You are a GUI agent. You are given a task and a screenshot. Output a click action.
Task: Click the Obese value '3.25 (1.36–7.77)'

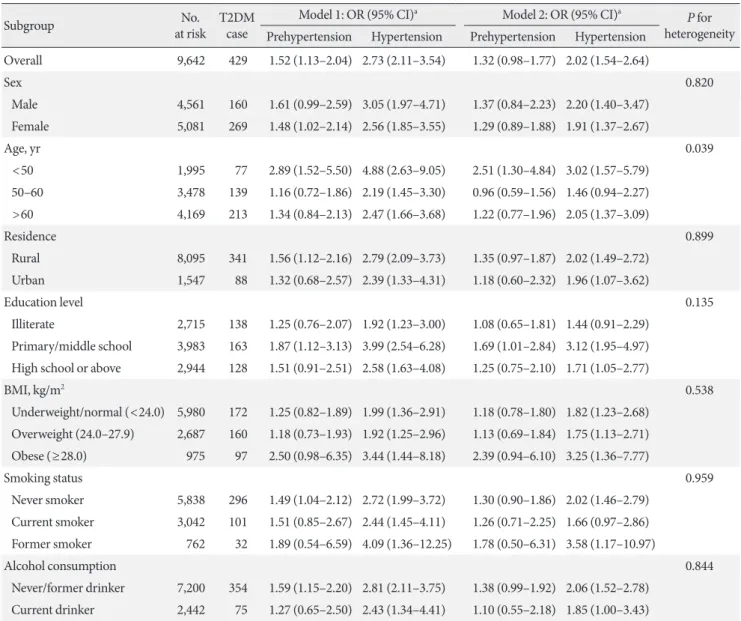click(x=608, y=456)
